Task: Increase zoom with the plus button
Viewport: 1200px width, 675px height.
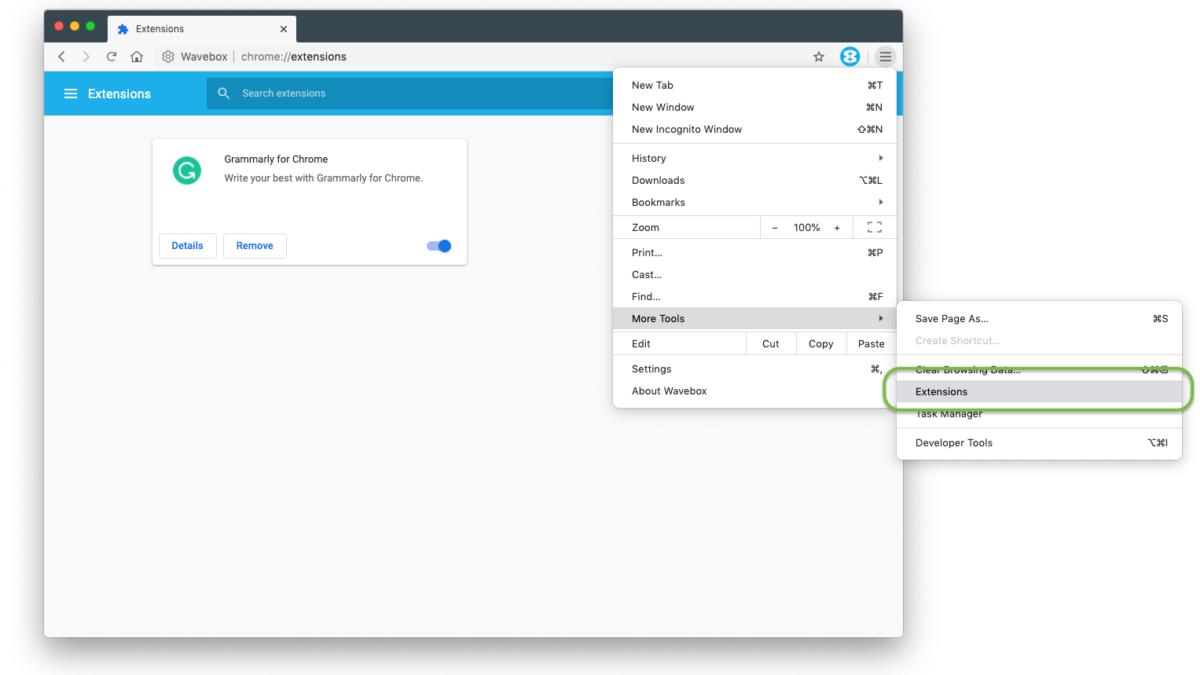Action: coord(837,228)
